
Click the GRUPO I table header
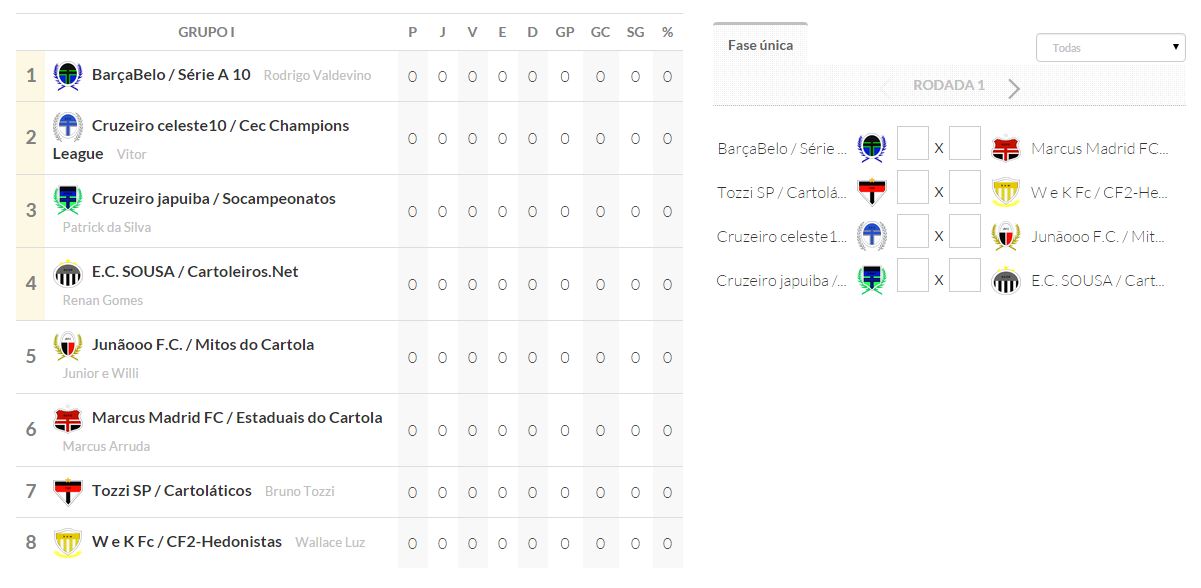click(206, 32)
